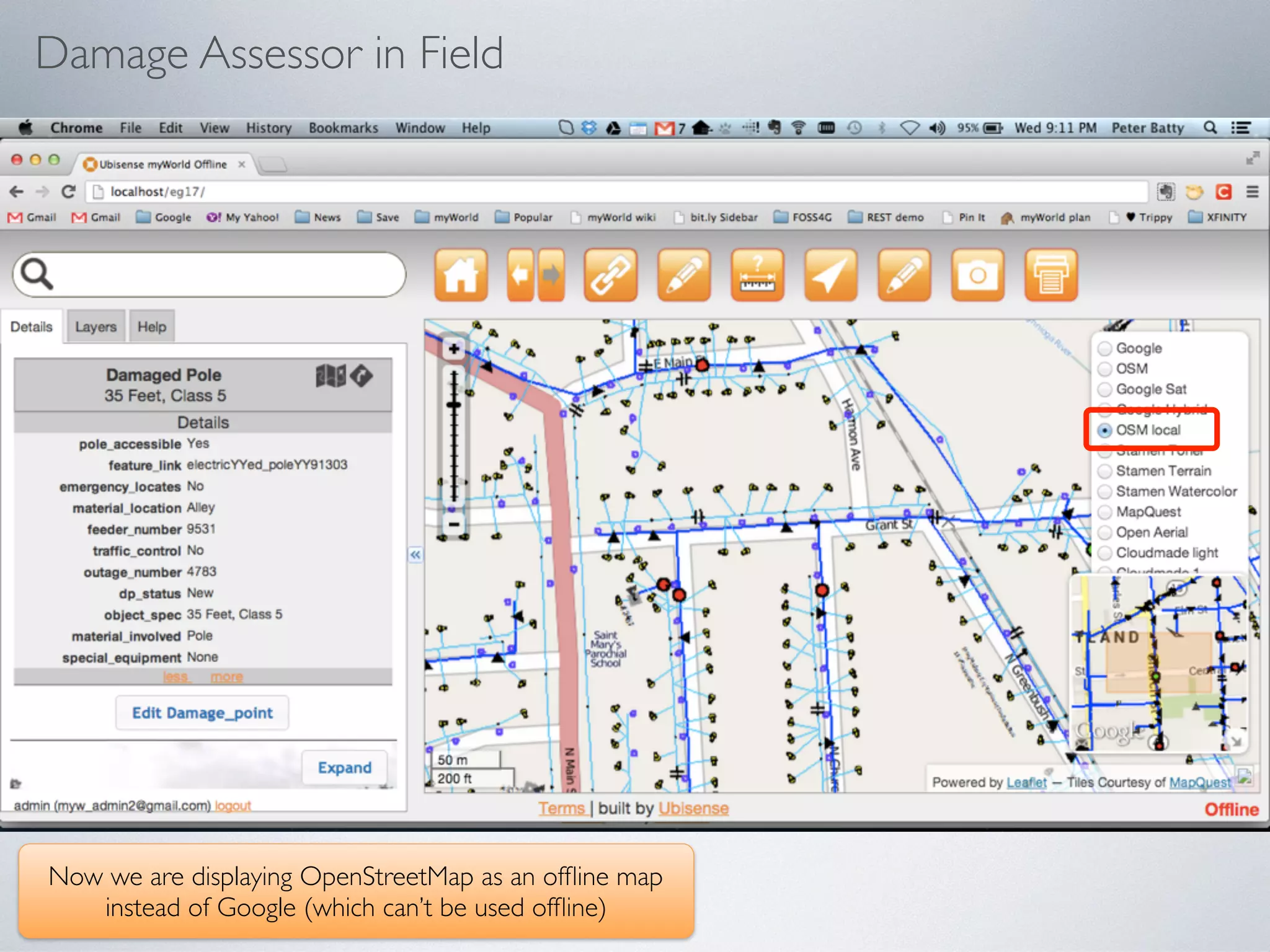Collapse the side panel with double chevron
The width and height of the screenshot is (1270, 952).
pos(415,555)
